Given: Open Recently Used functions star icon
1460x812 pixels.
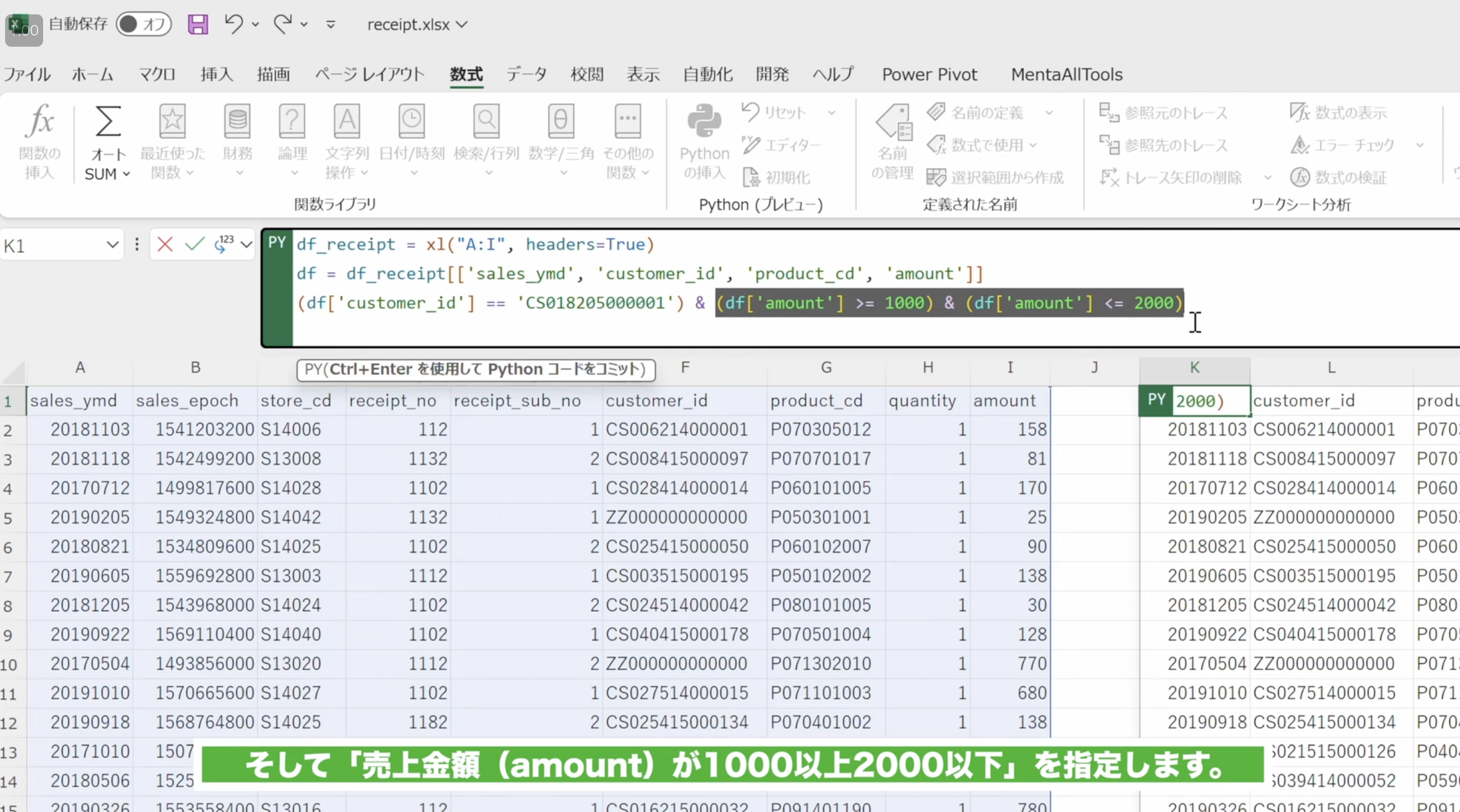Looking at the screenshot, I should pos(172,121).
